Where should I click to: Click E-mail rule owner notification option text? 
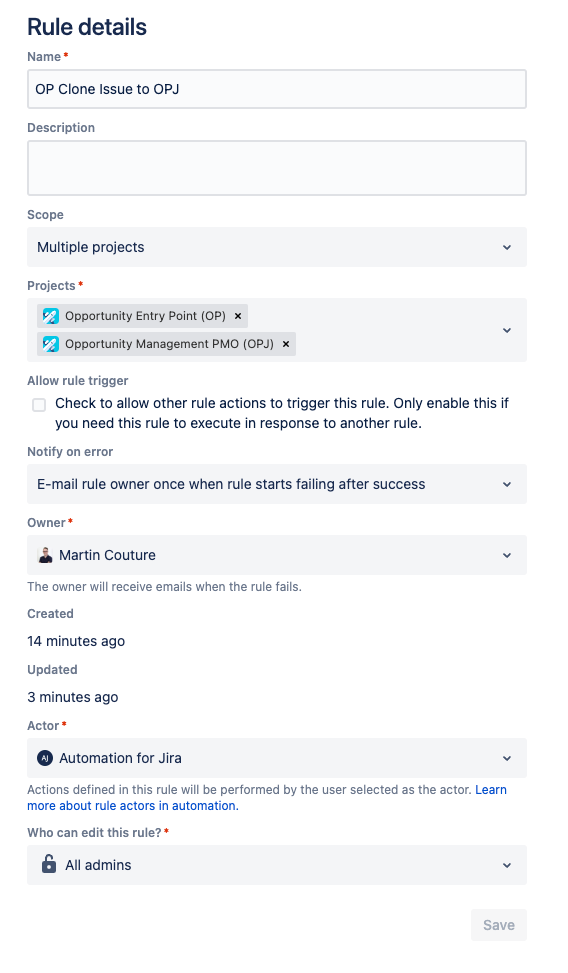coord(231,484)
